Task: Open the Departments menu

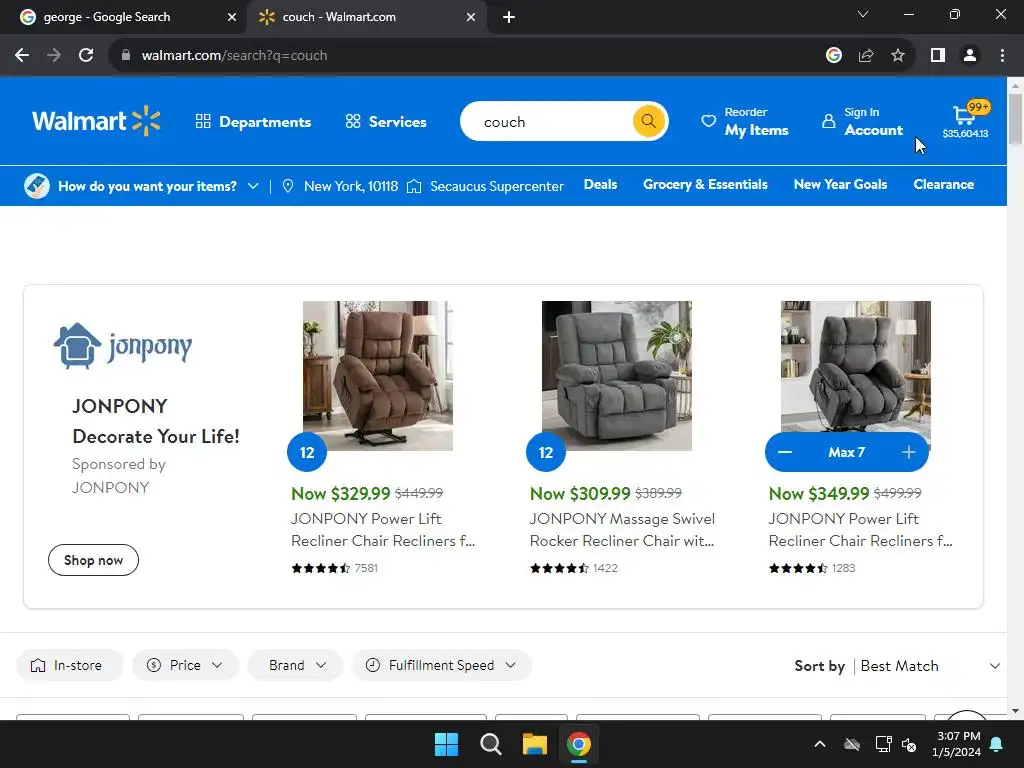Action: [x=253, y=122]
